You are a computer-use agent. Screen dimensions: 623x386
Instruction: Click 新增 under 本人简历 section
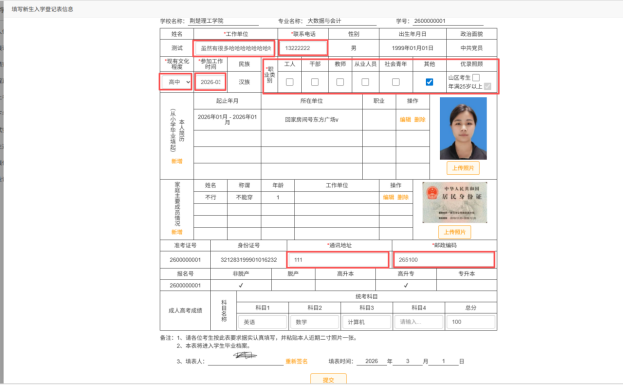pyautogui.click(x=177, y=161)
